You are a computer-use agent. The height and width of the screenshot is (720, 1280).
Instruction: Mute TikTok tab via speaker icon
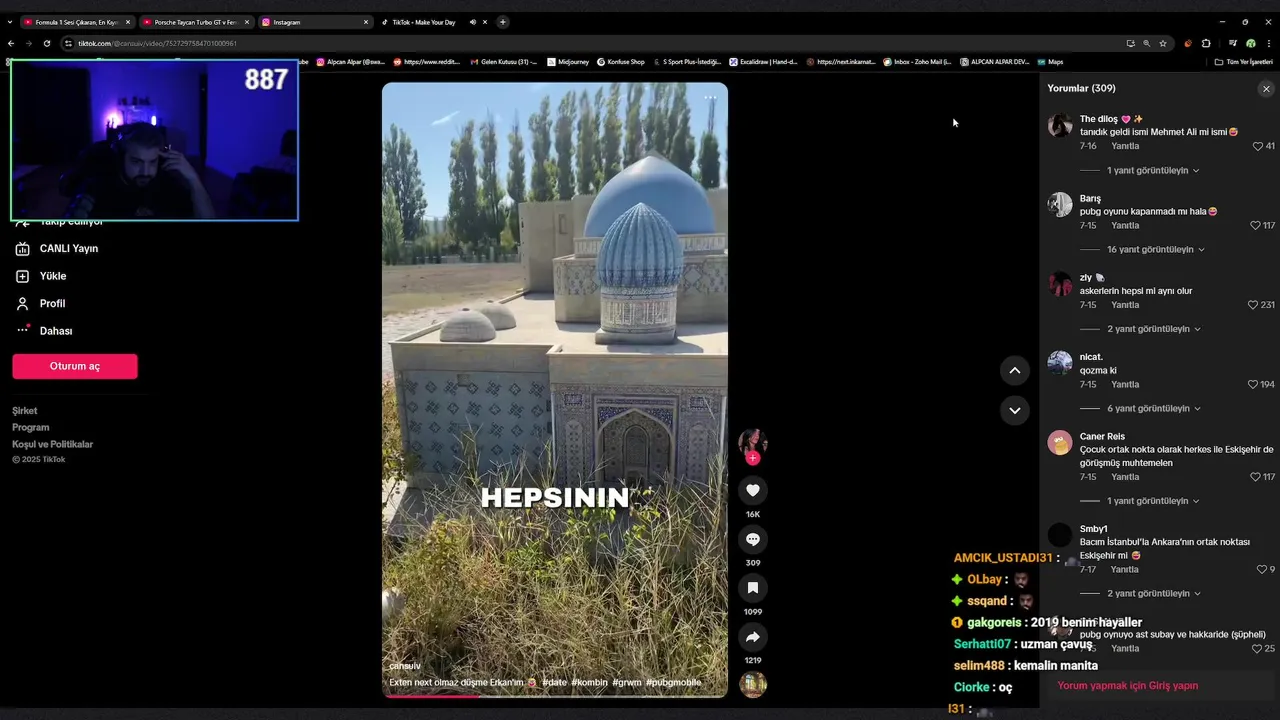(x=472, y=22)
